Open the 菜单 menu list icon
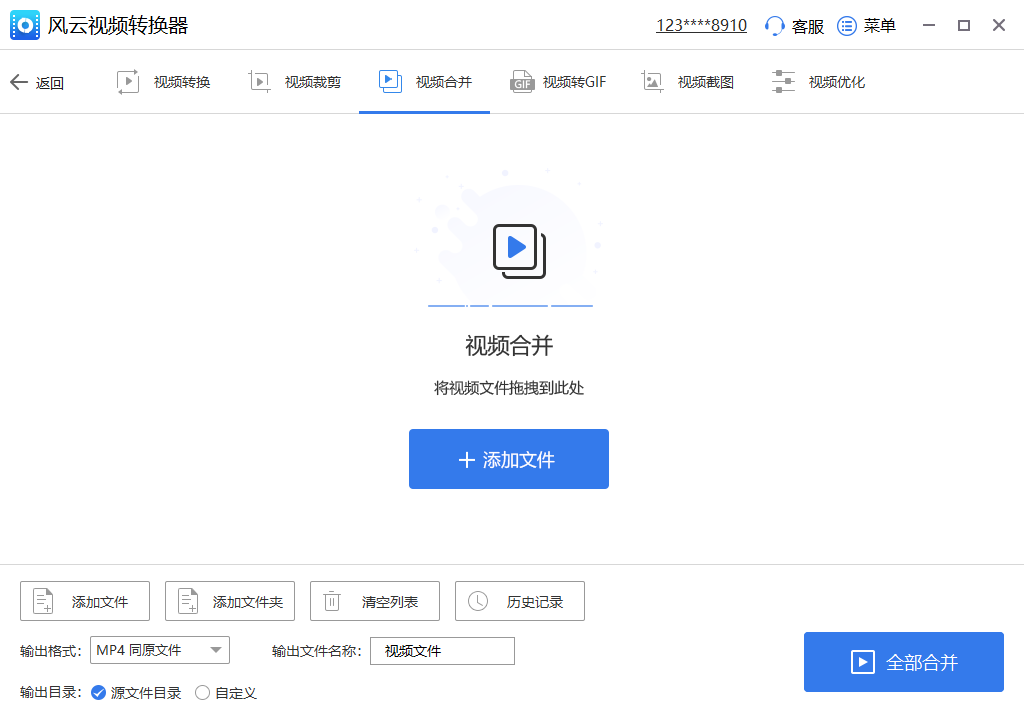1024x720 pixels. [x=846, y=25]
